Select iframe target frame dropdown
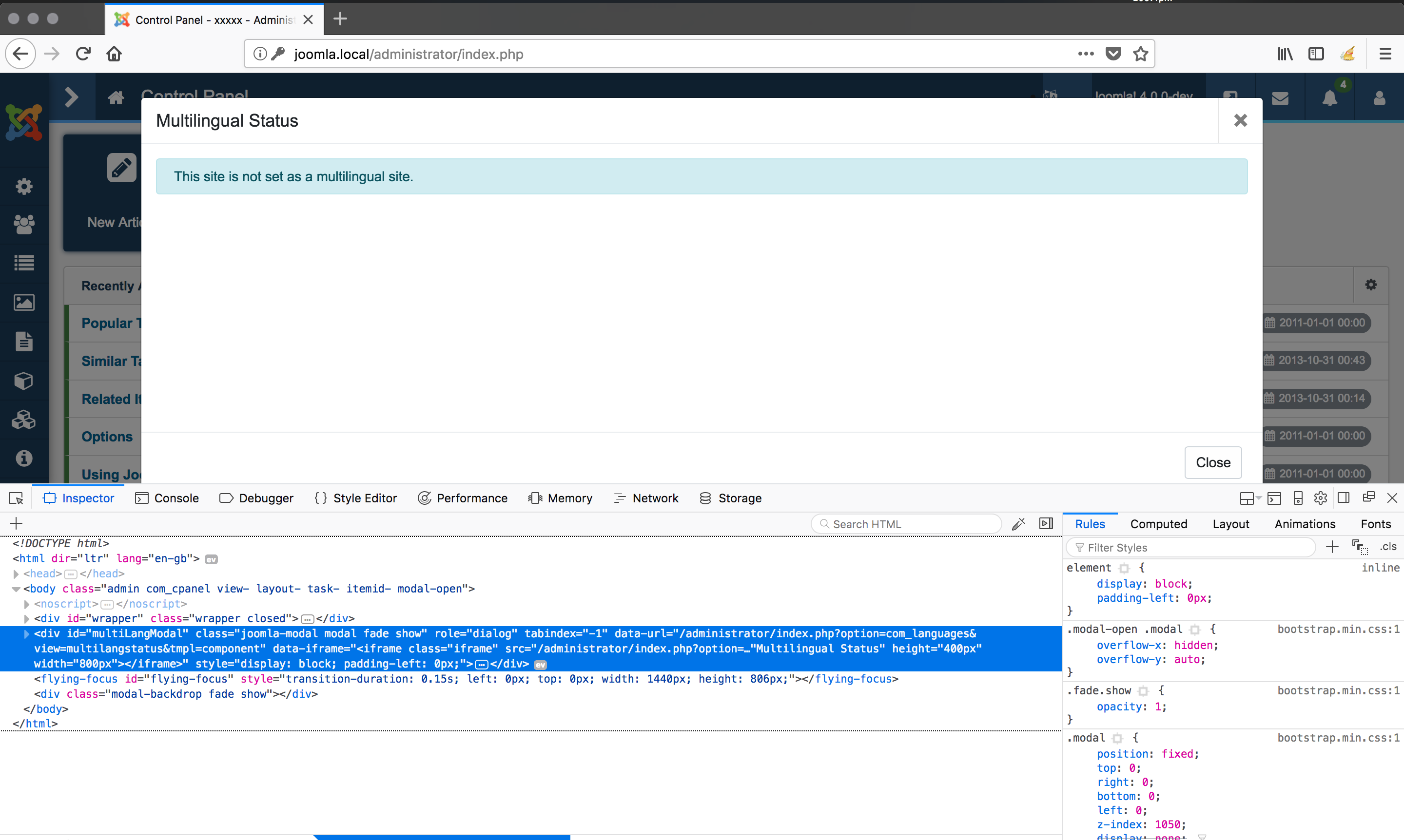The image size is (1404, 840). point(1250,498)
